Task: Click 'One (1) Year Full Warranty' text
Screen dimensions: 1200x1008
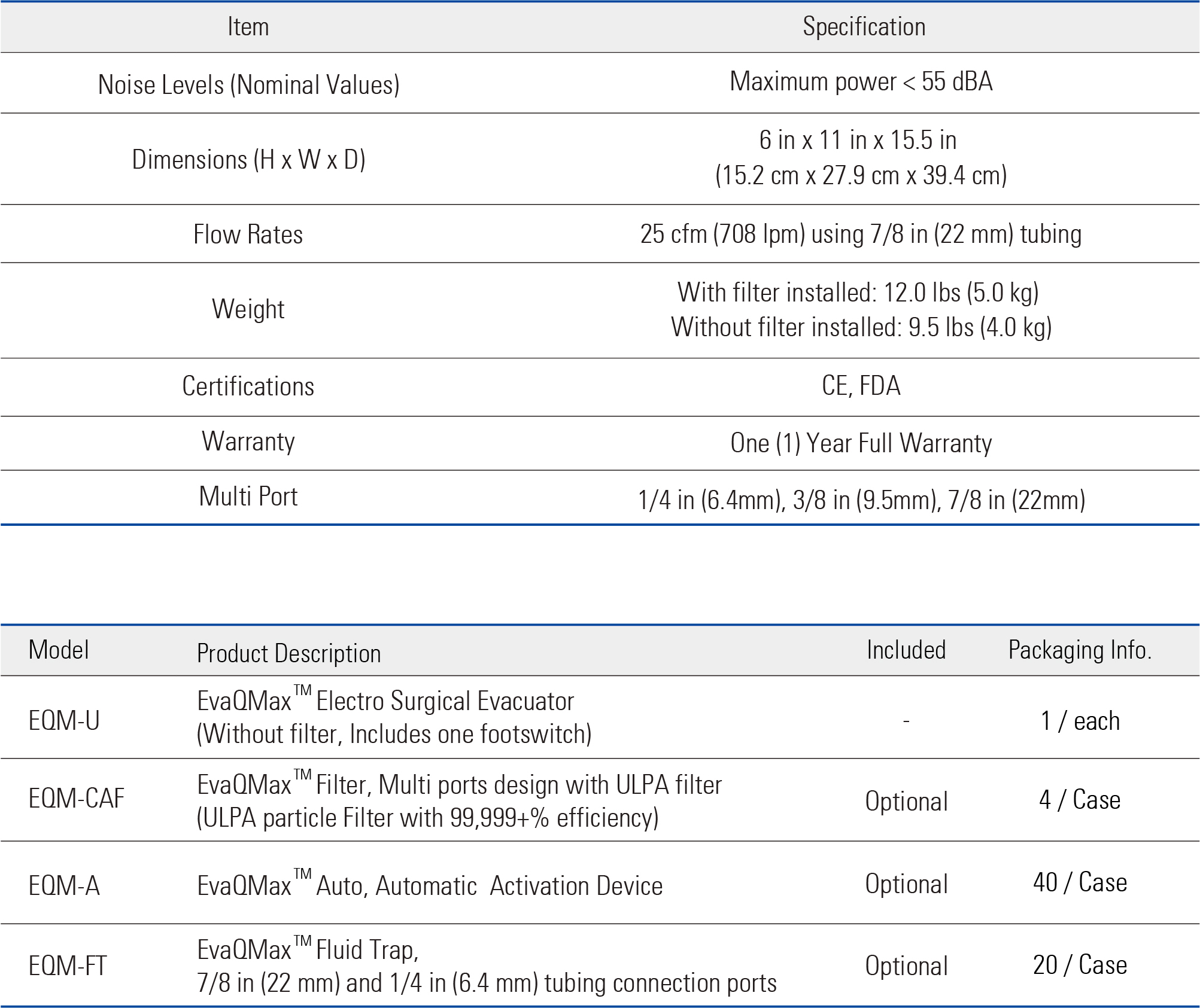Action: [861, 443]
